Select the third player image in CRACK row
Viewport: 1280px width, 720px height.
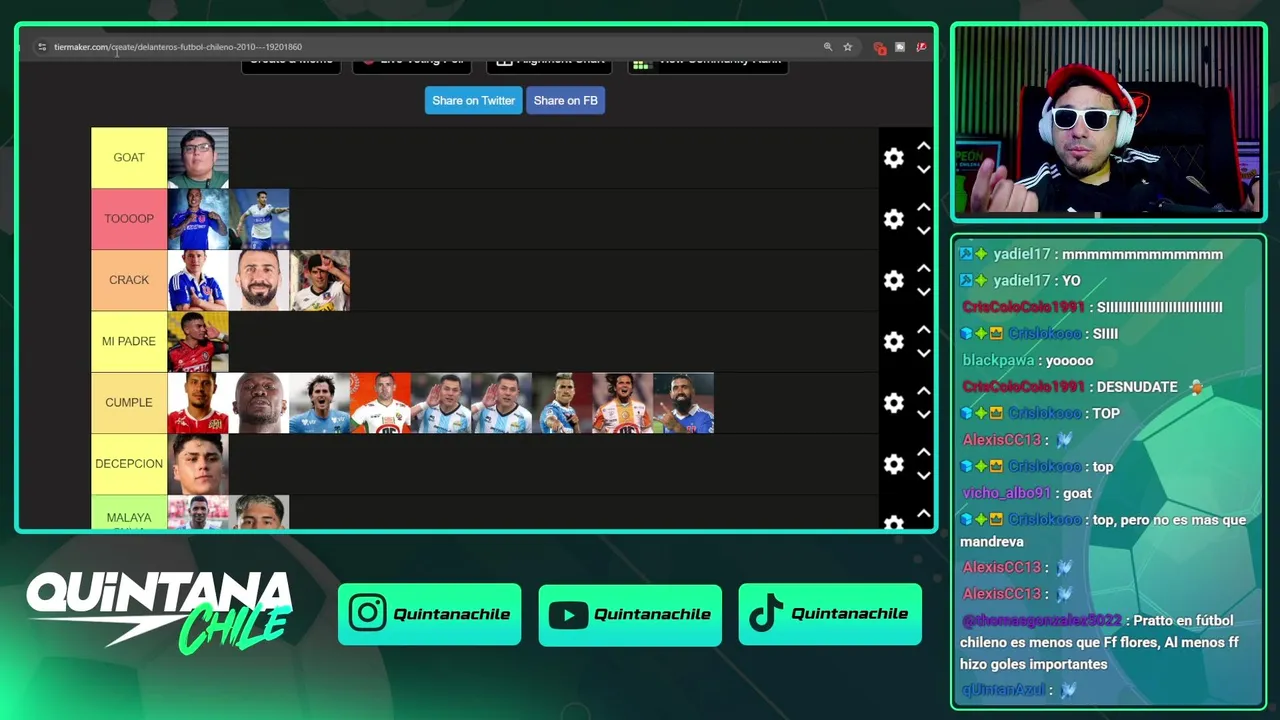coord(320,280)
